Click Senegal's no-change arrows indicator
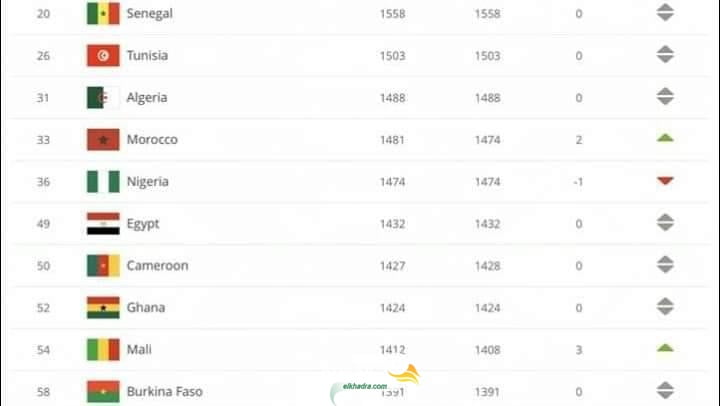 click(665, 12)
